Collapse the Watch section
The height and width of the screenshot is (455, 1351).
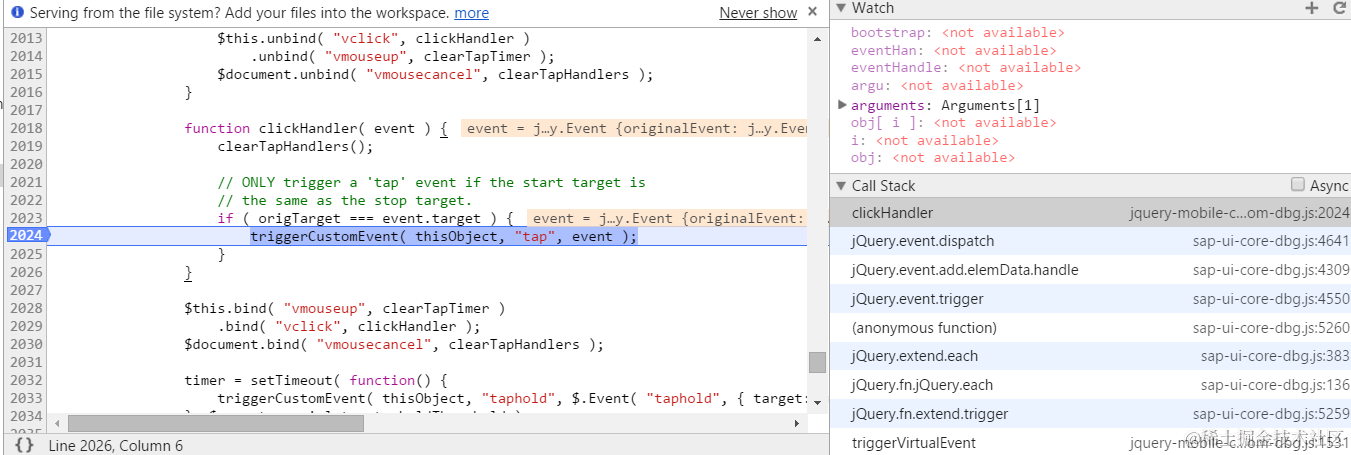(842, 8)
